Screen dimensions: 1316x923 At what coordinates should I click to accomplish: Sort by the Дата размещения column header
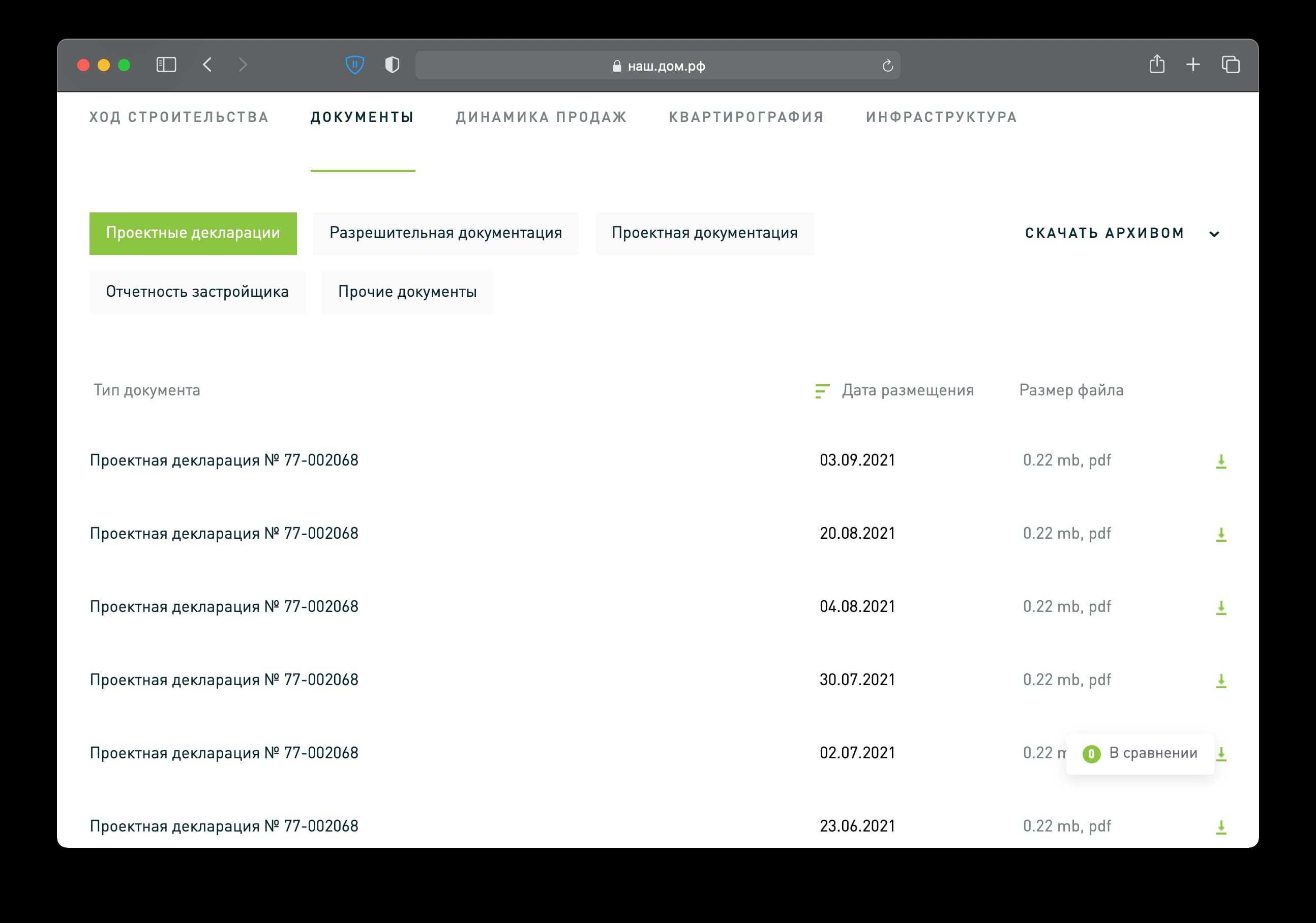pyautogui.click(x=907, y=391)
